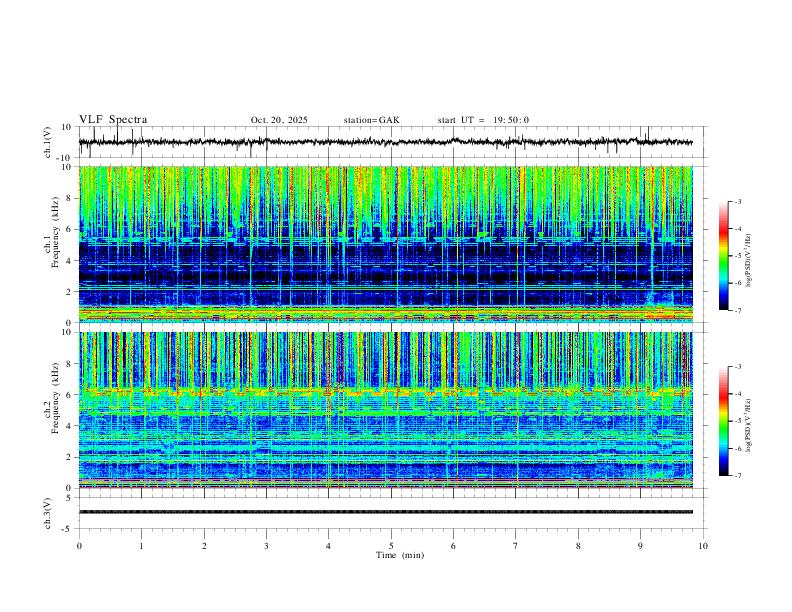This screenshot has width=792, height=612.
Task: Click the ch.2 spectrogram color bar
Action: 724,421
